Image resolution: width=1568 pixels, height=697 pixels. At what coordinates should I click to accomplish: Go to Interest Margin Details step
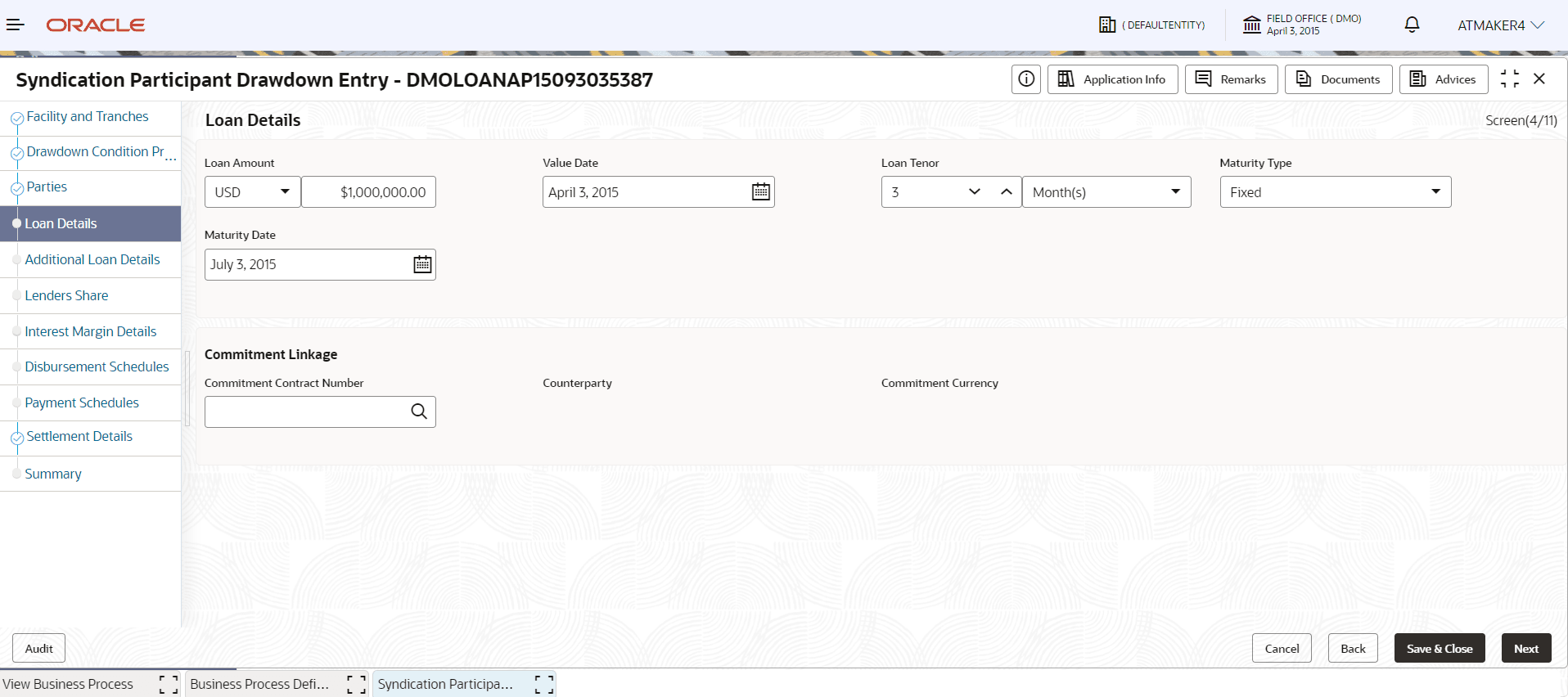coord(90,331)
